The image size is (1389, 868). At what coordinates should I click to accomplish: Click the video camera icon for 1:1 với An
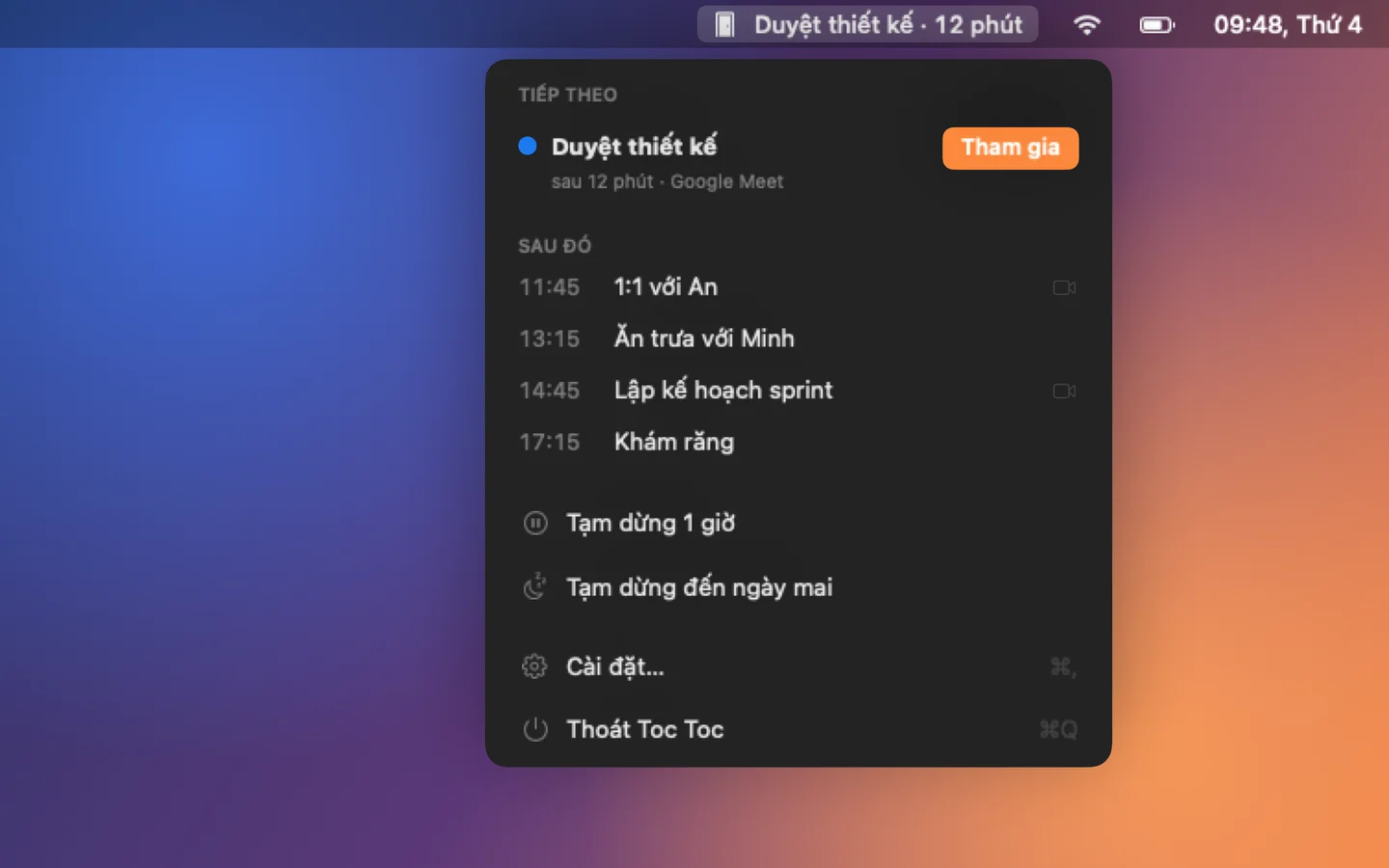pos(1064,287)
